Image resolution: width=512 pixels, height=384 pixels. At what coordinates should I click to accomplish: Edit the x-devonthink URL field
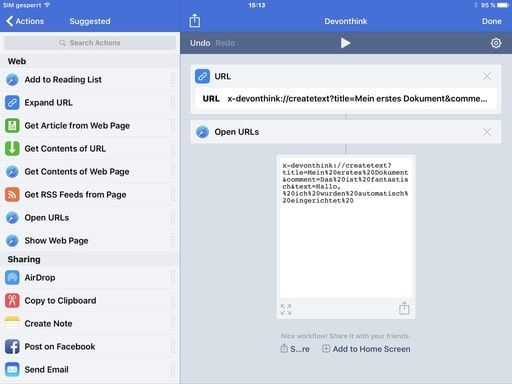tap(346, 99)
